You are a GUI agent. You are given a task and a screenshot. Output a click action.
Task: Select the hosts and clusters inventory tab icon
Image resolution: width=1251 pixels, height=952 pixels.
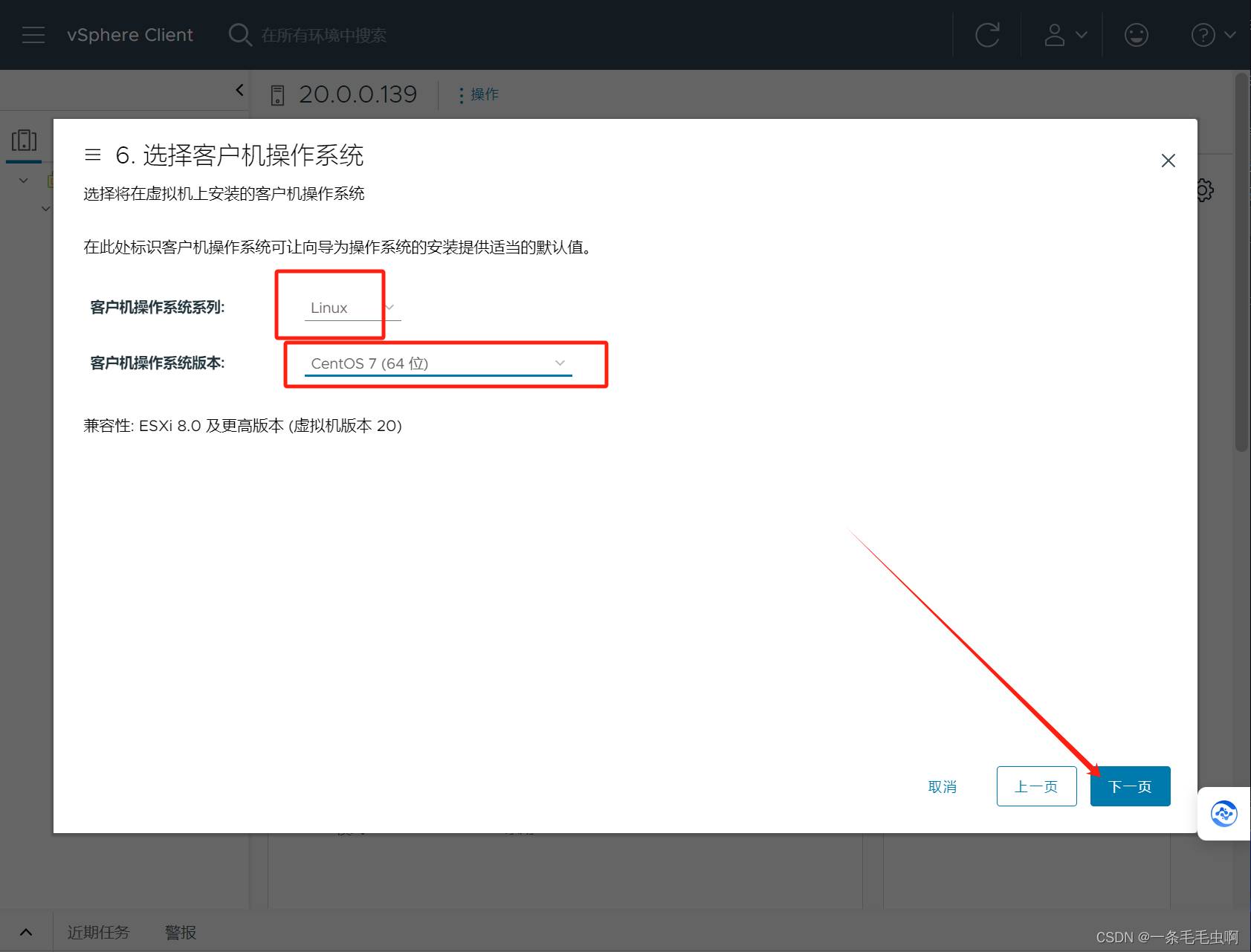coord(24,140)
